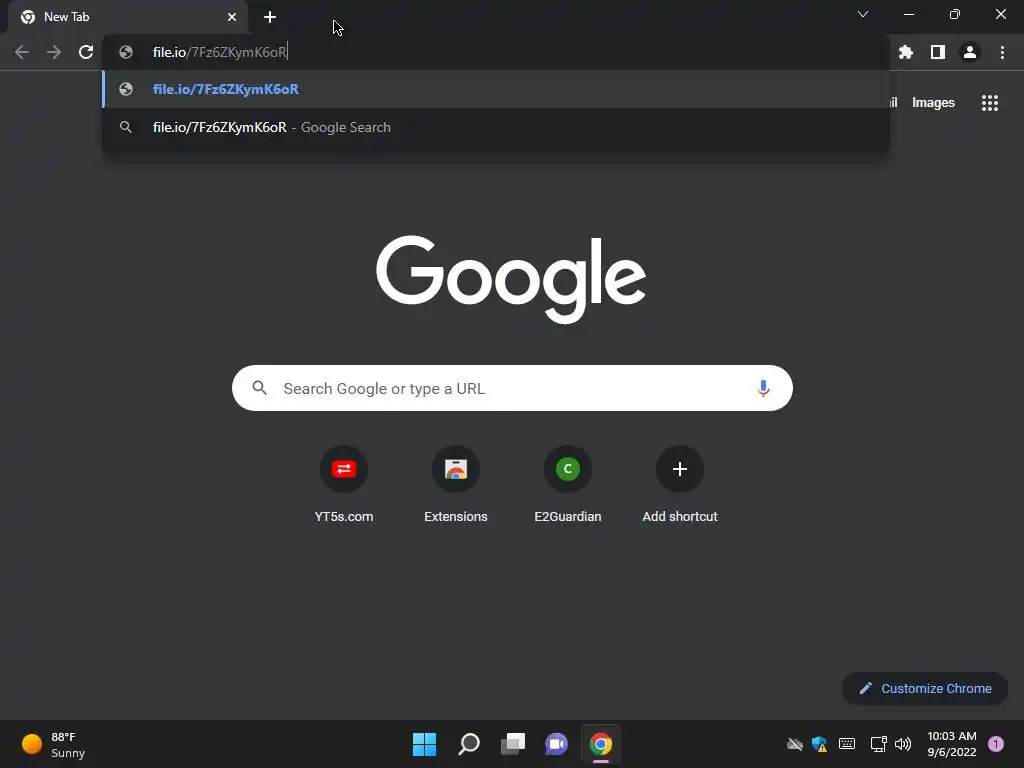The width and height of the screenshot is (1024, 768).
Task: Open the weather widget showing 88°F Sunny
Action: point(54,744)
